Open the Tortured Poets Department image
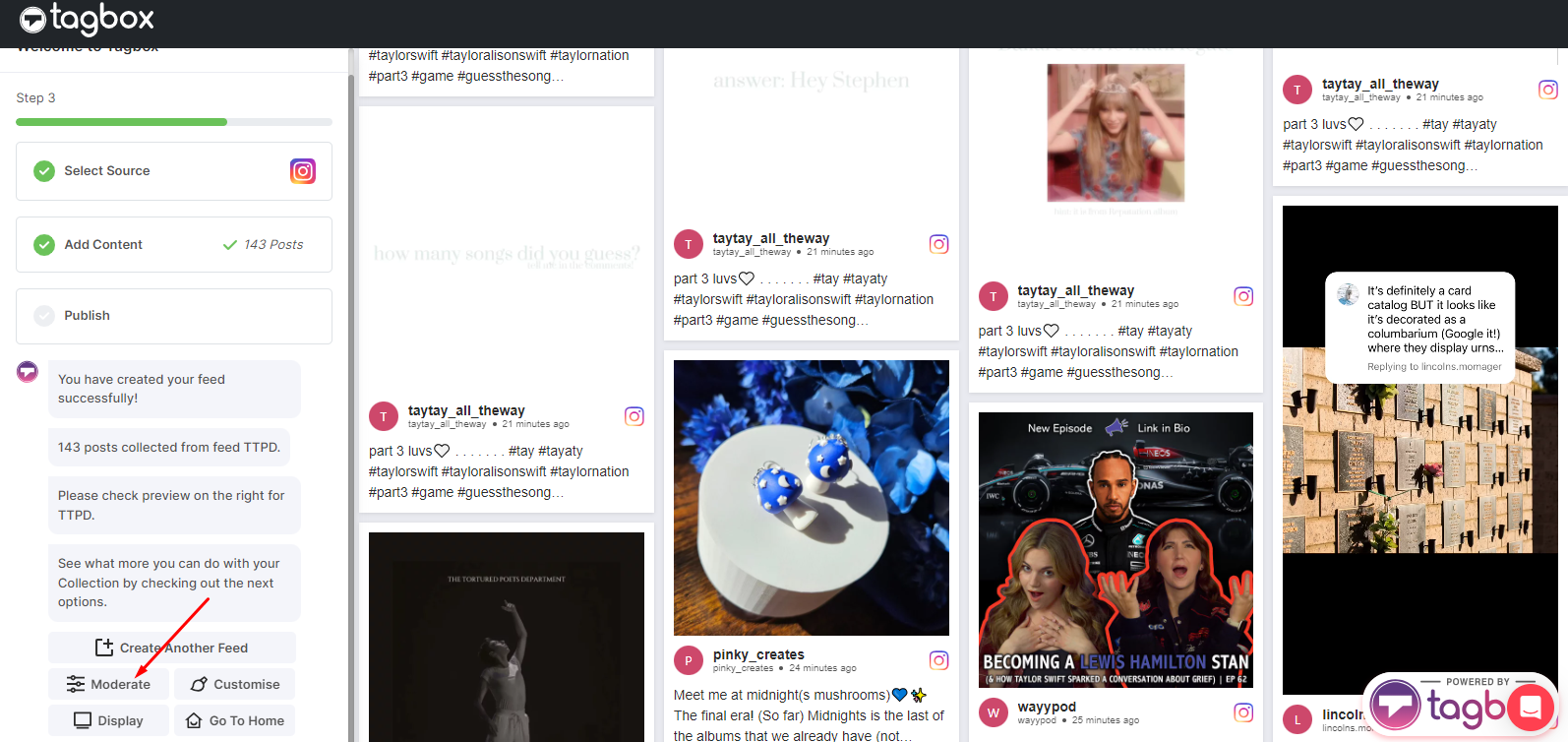Viewport: 1568px width, 742px height. tap(507, 637)
